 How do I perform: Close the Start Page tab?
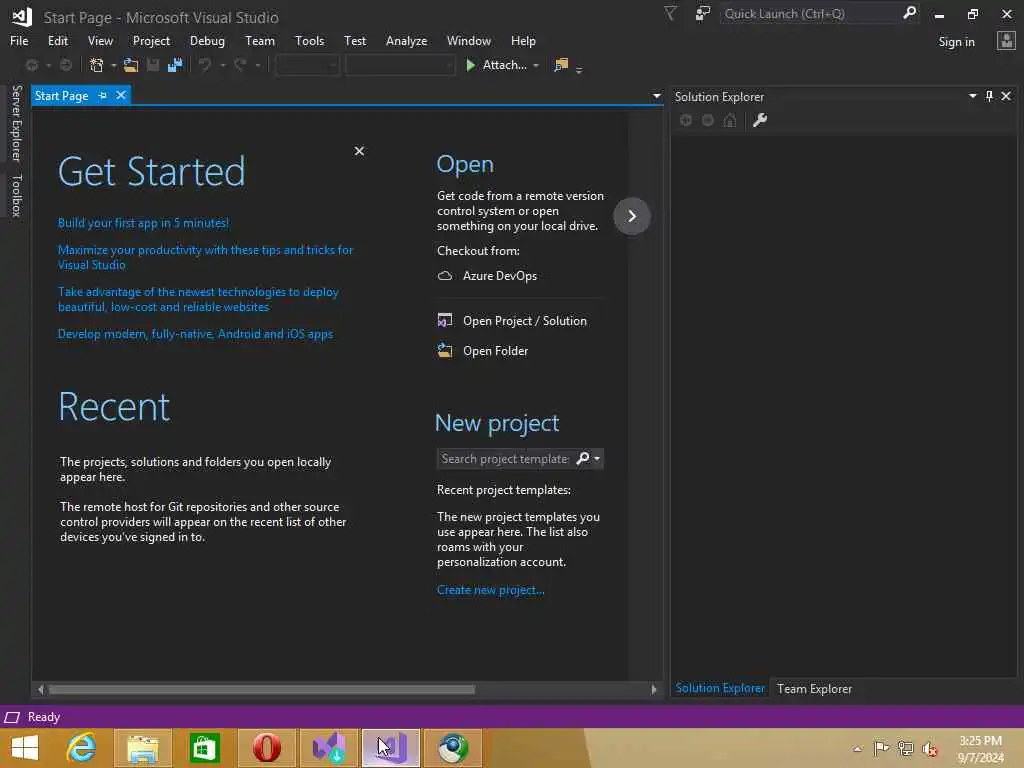(x=121, y=95)
